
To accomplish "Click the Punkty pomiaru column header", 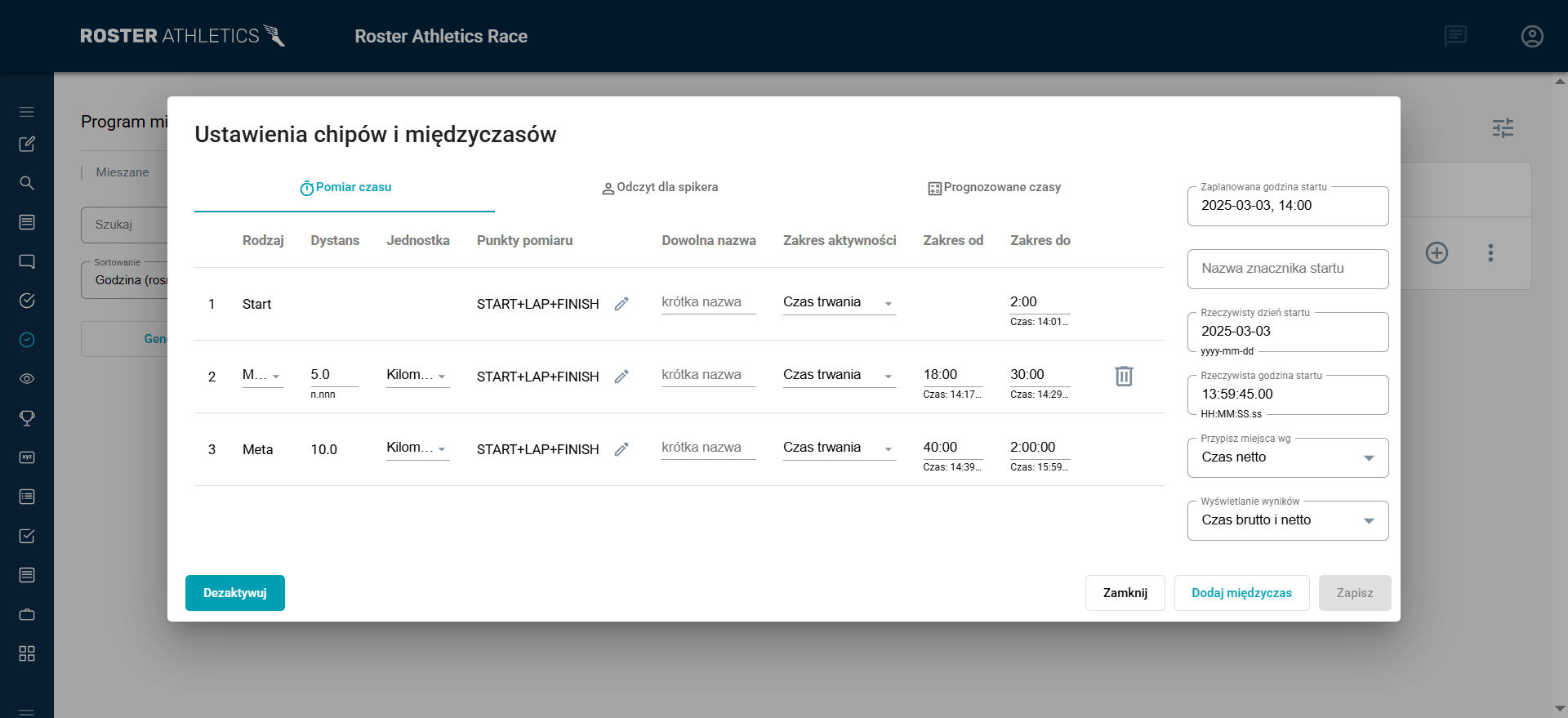I will click(x=524, y=240).
